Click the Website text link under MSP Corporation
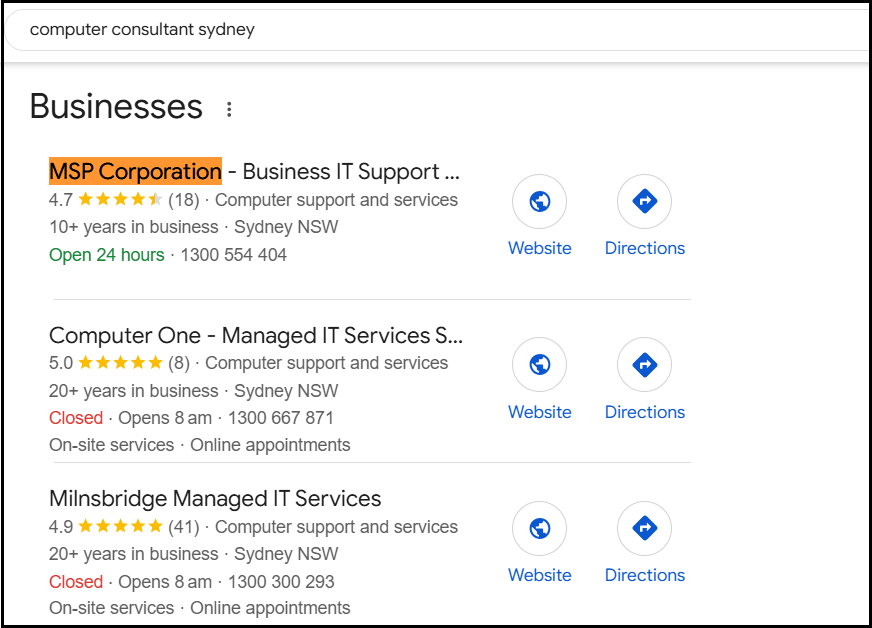The image size is (872, 628). (539, 248)
